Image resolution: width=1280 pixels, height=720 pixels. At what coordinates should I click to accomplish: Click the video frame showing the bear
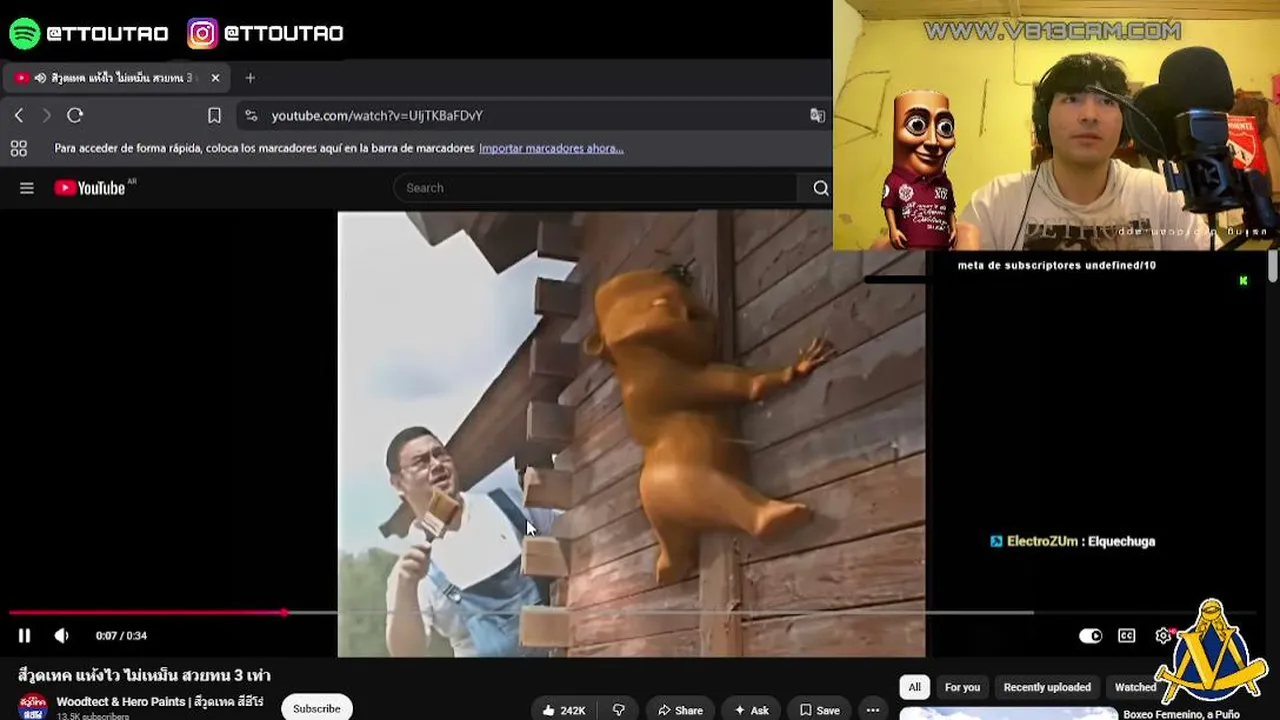(631, 434)
